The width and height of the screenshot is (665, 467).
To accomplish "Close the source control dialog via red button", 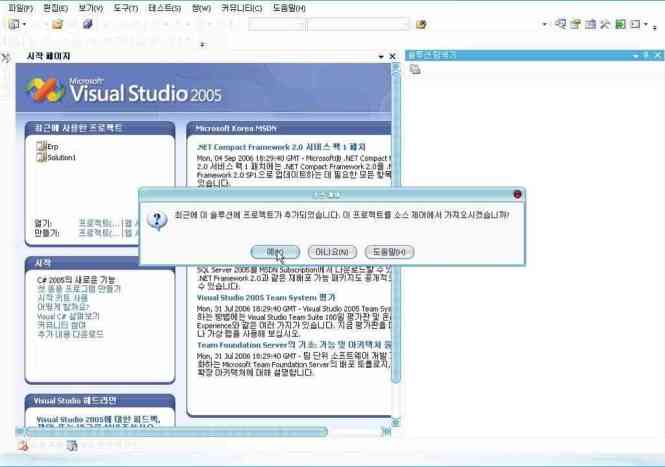I will 517,194.
